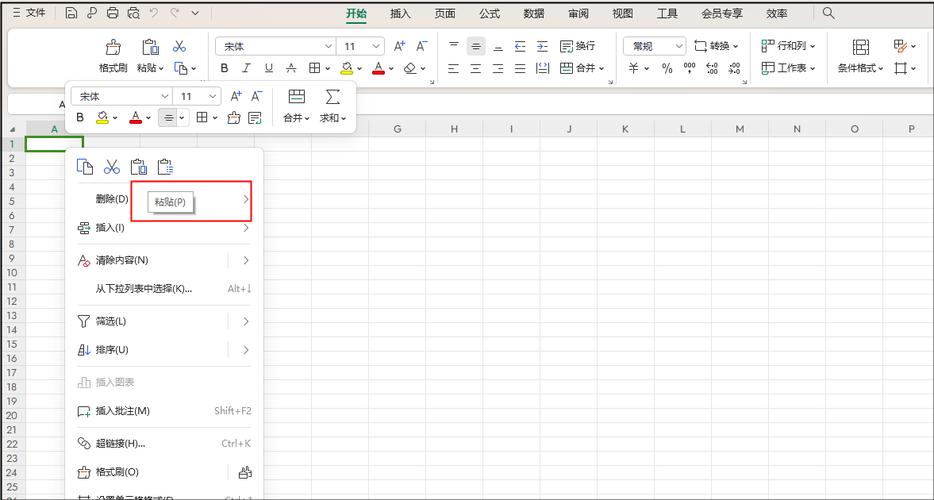Choose 从下拉列表中选择(K)... from context menu
The width and height of the screenshot is (934, 500).
[x=164, y=289]
